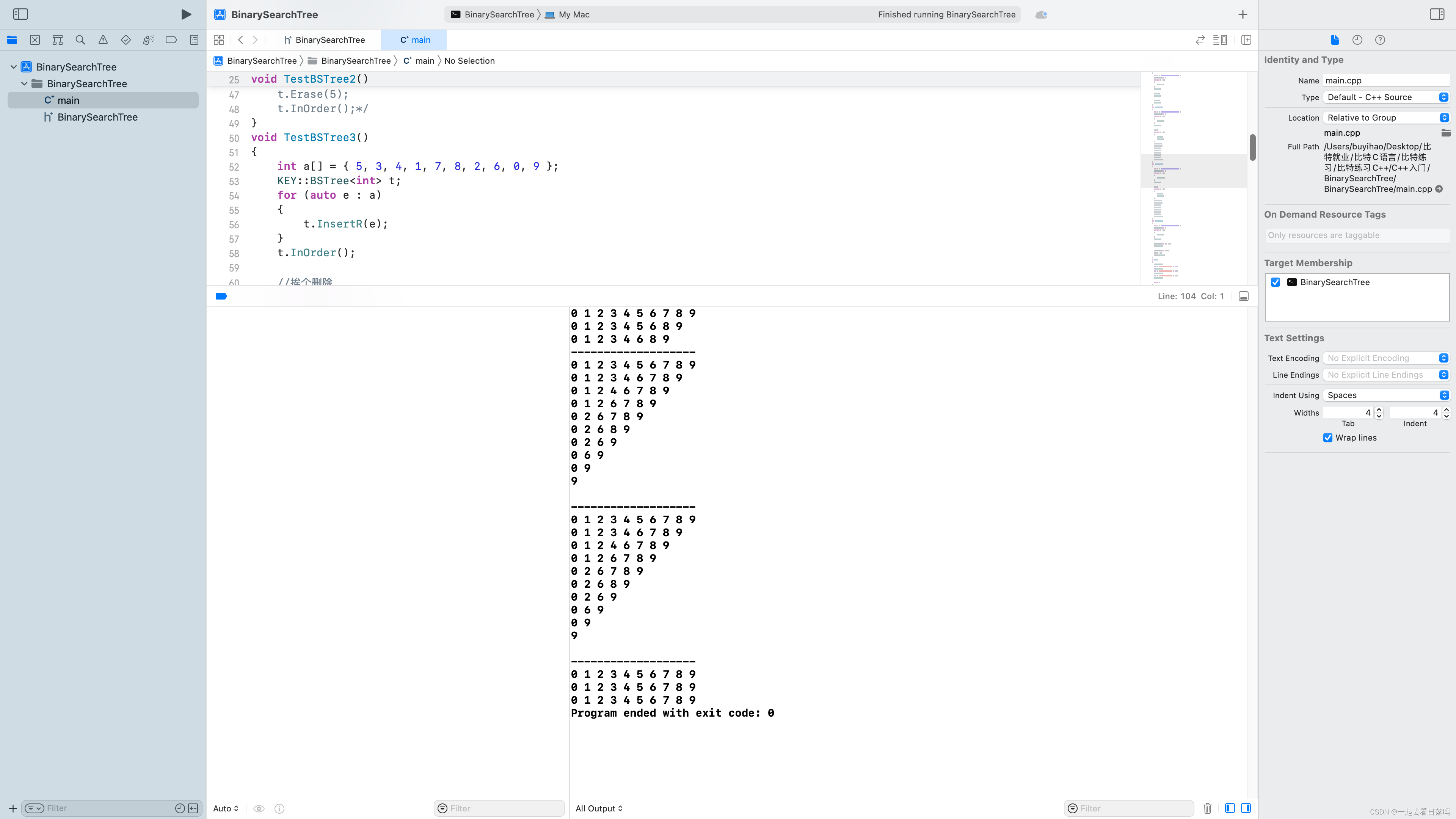The image size is (1456, 819).
Task: Run the BinarySearchTree scheme
Action: click(186, 14)
